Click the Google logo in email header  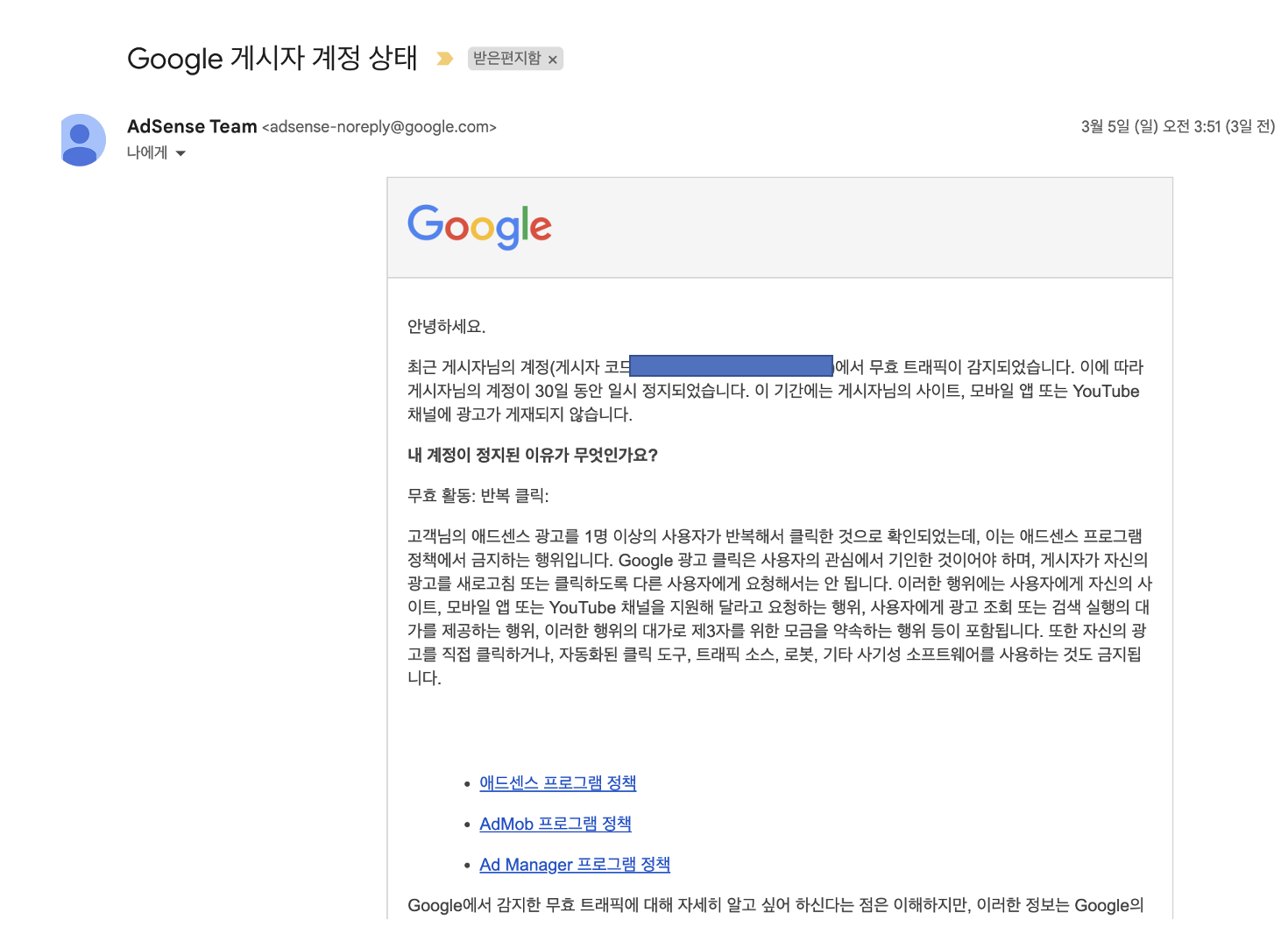(x=479, y=227)
